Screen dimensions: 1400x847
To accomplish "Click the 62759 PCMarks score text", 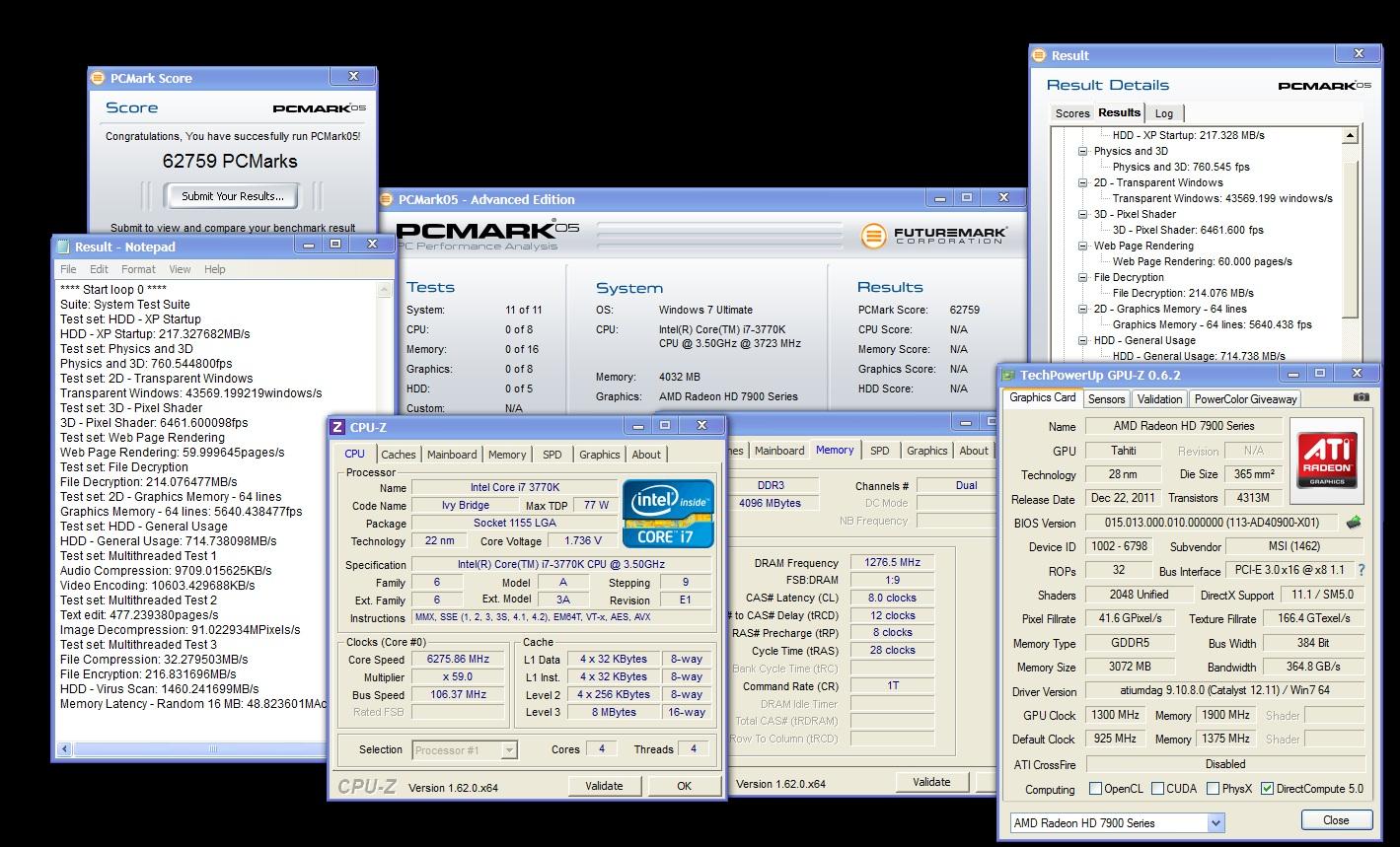I will [x=230, y=161].
